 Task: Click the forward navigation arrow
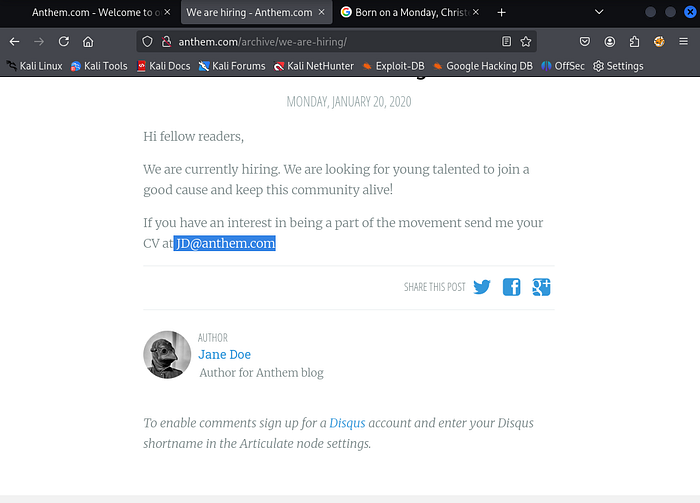[39, 42]
